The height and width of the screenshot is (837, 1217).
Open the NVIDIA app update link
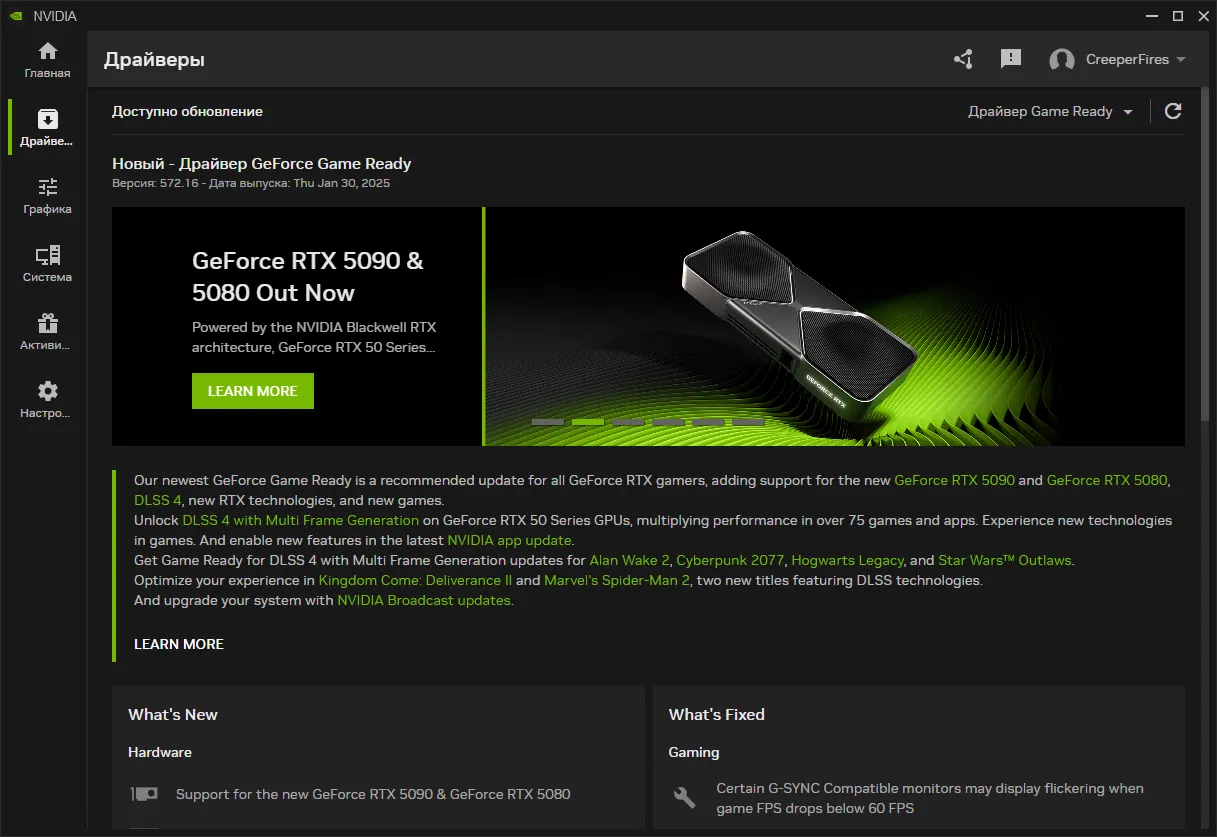pos(510,540)
